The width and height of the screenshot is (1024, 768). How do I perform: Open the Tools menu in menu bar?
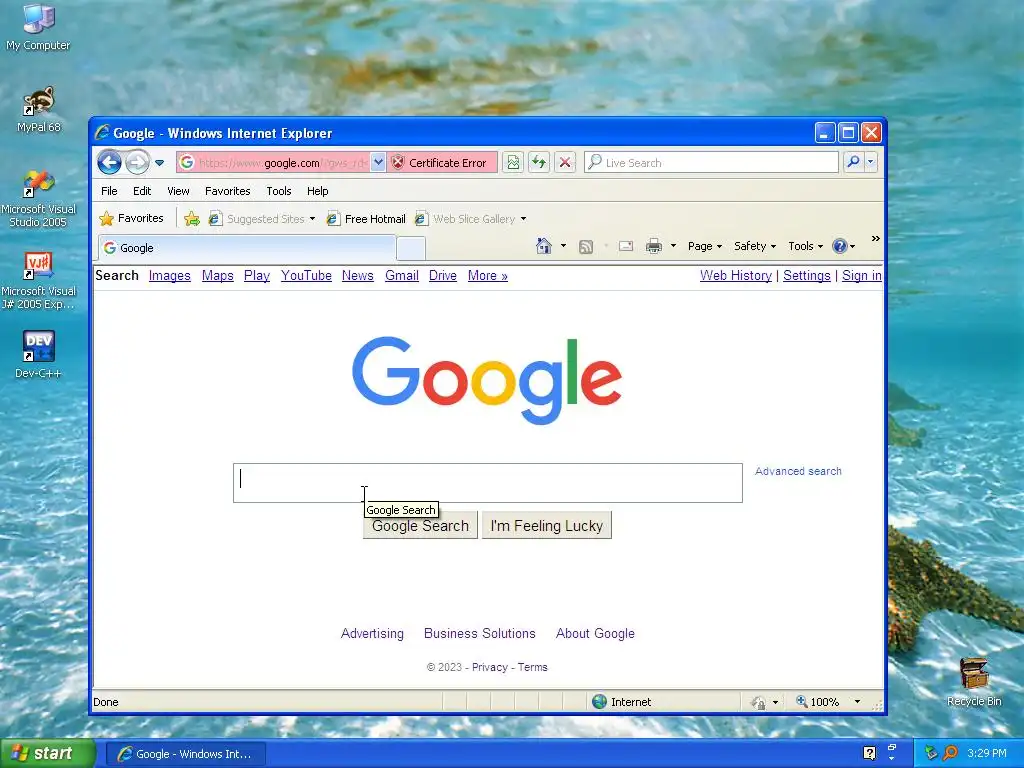(278, 191)
